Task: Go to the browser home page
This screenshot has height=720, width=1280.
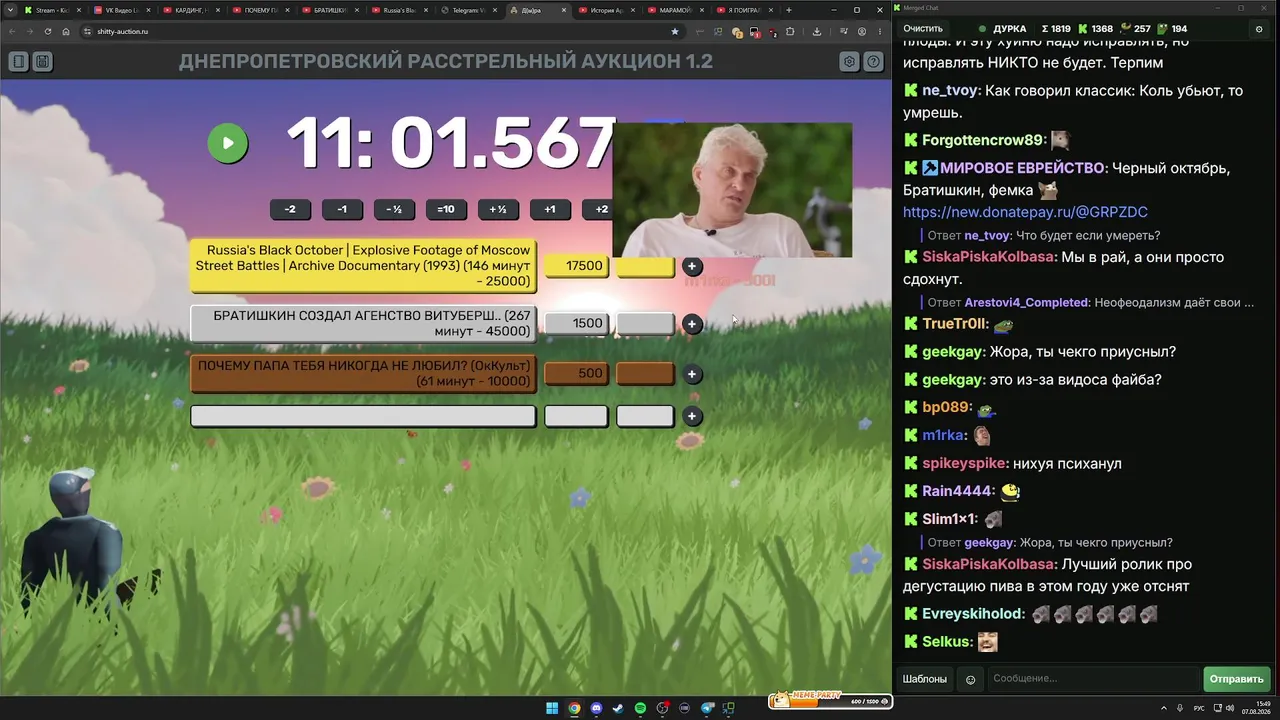Action: [66, 31]
